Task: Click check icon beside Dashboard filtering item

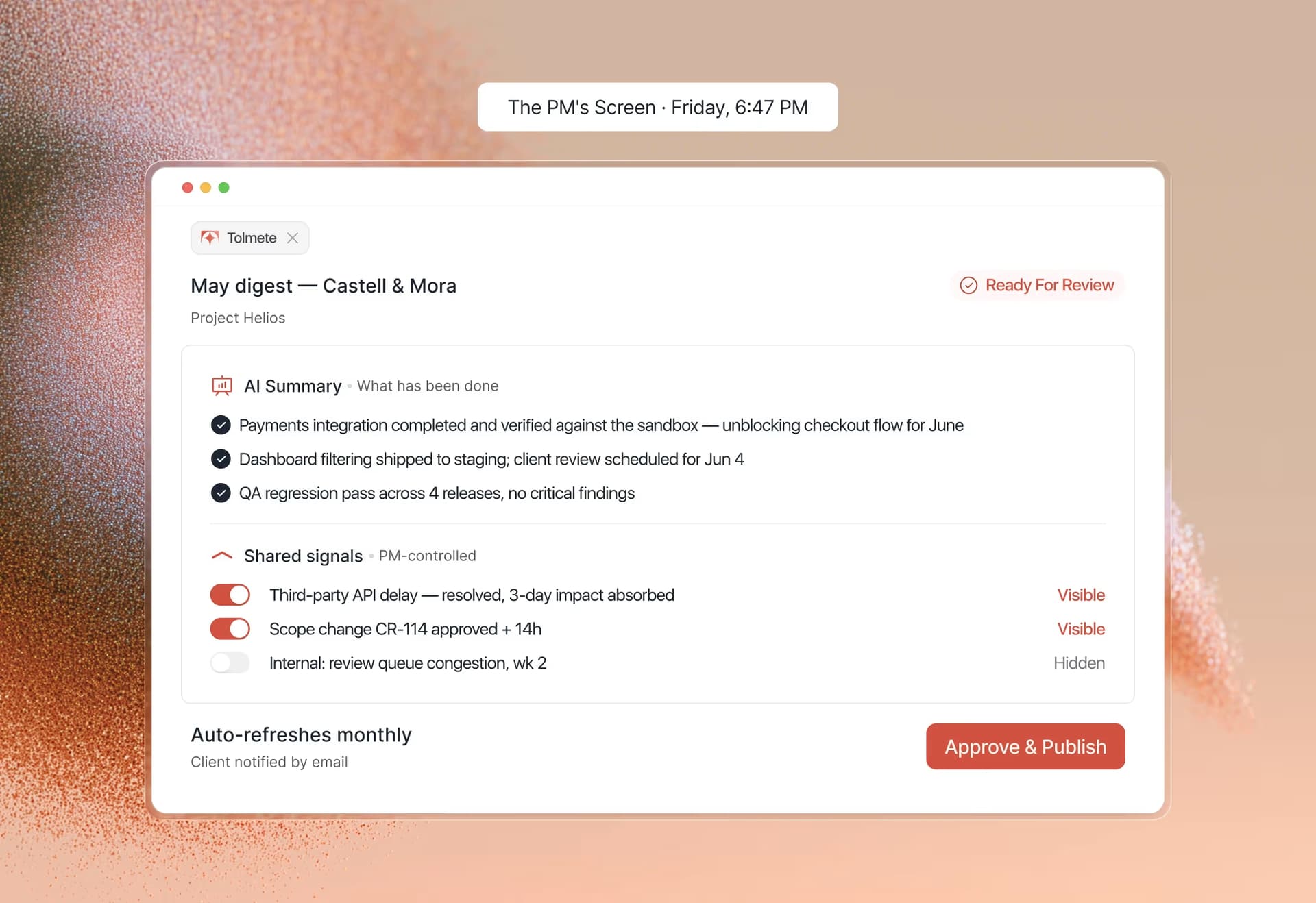Action: [221, 459]
